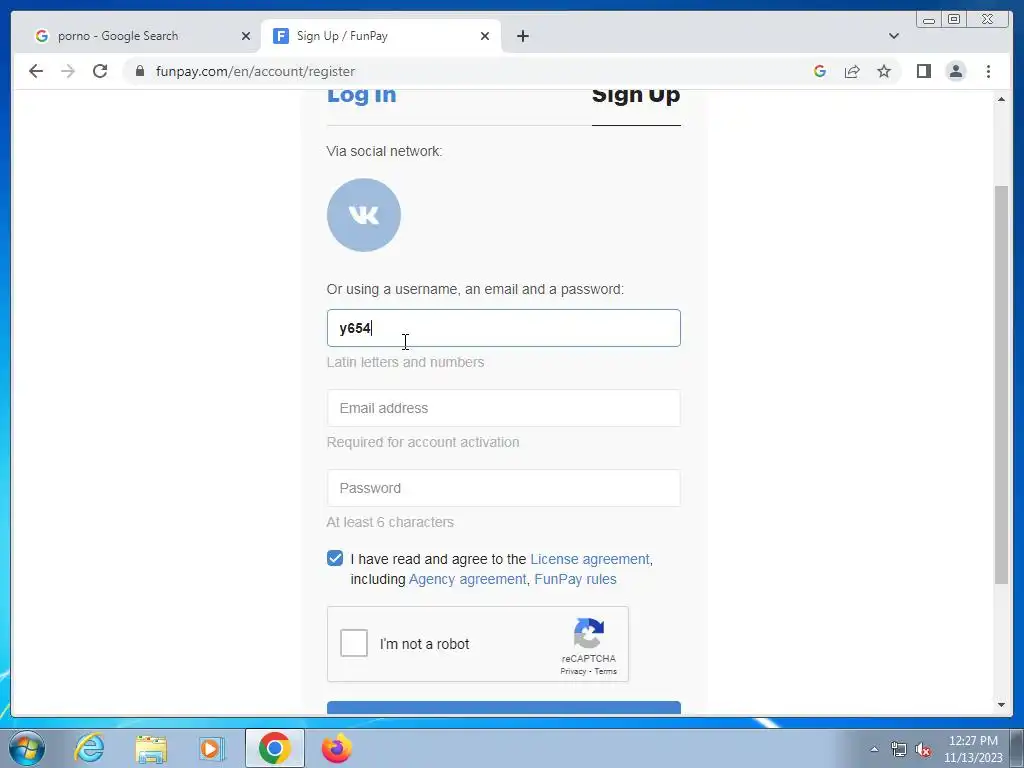Open the Chrome profile avatar

point(956,71)
